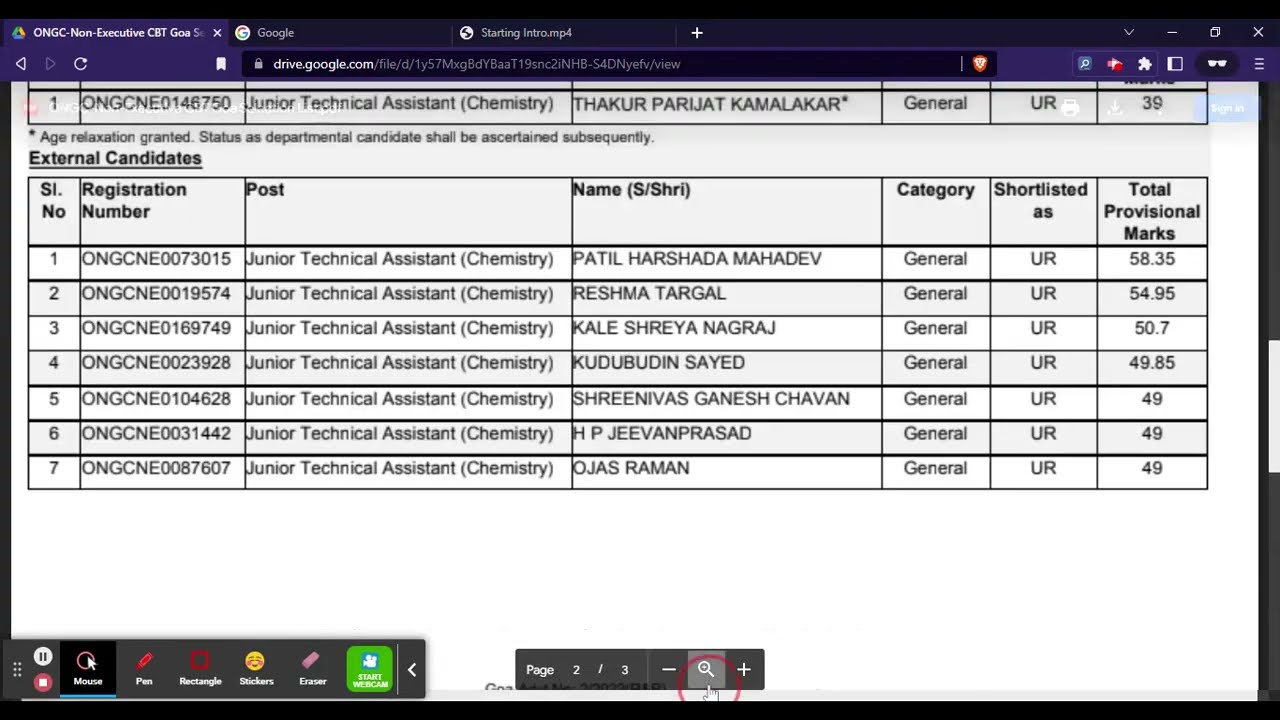
Task: Click registration number ONGCNE0073015
Action: (x=156, y=259)
